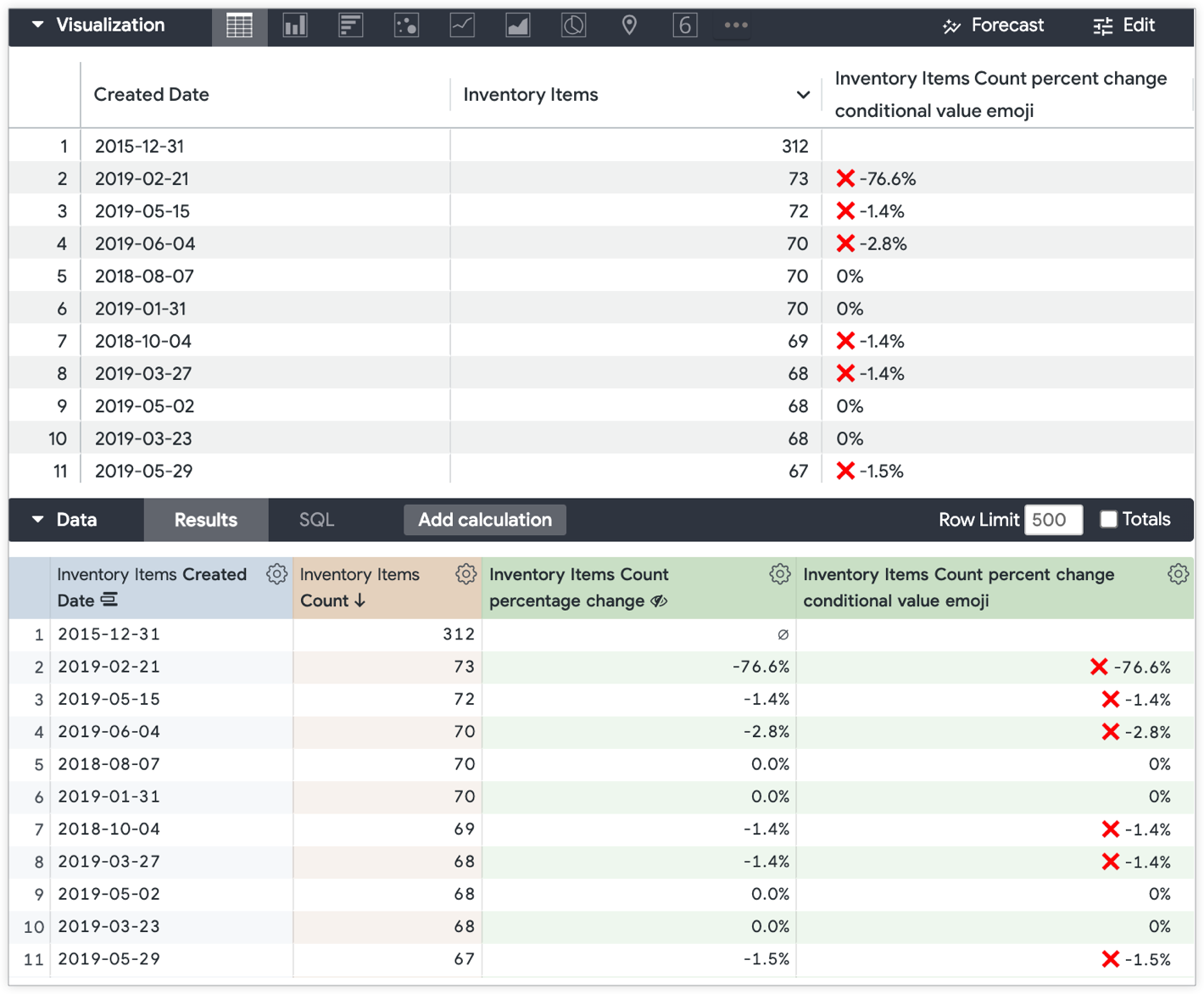Image resolution: width=1204 pixels, height=994 pixels.
Task: Choose the map visualization icon
Action: click(629, 25)
